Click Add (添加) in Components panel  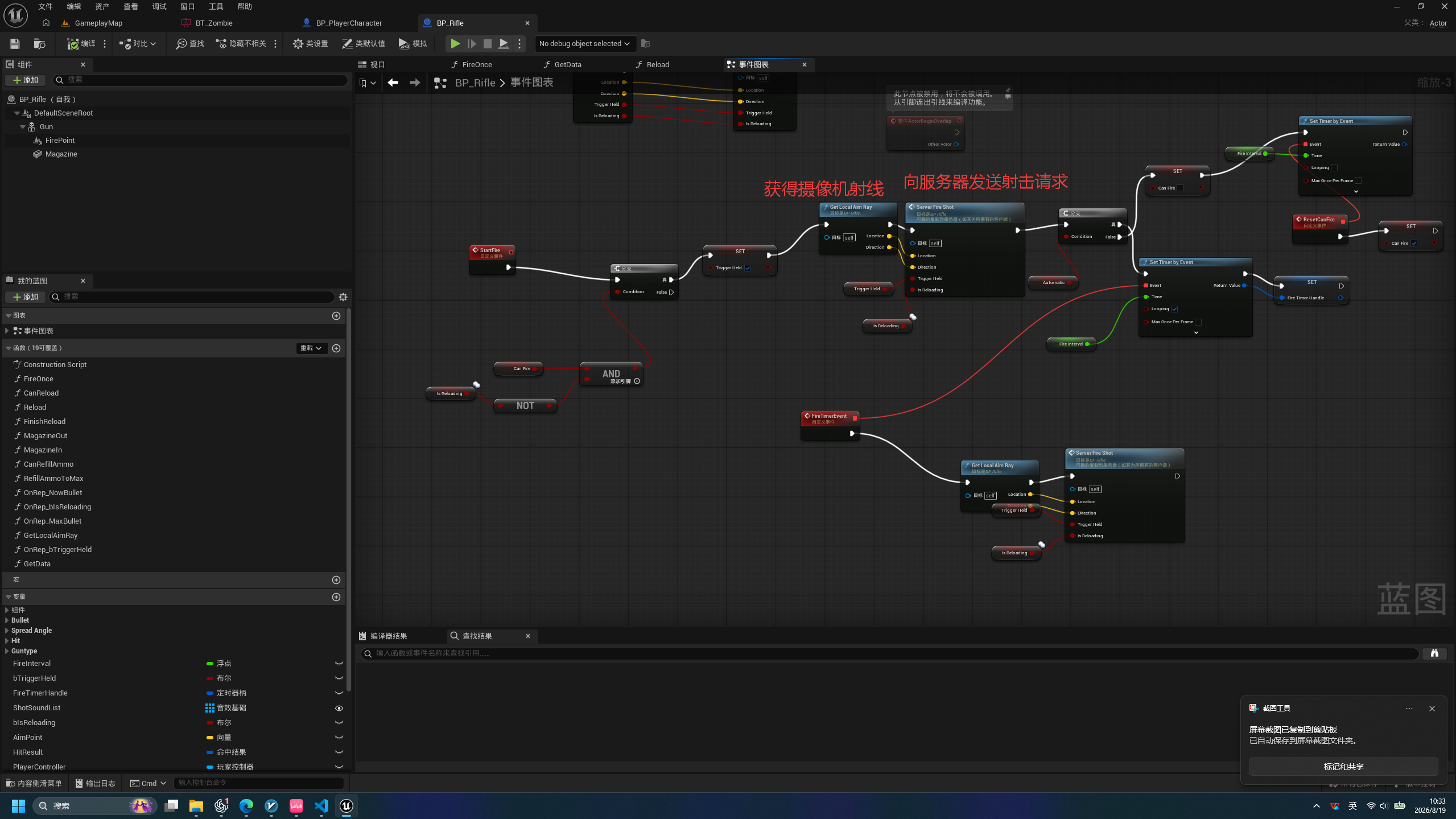(x=26, y=80)
